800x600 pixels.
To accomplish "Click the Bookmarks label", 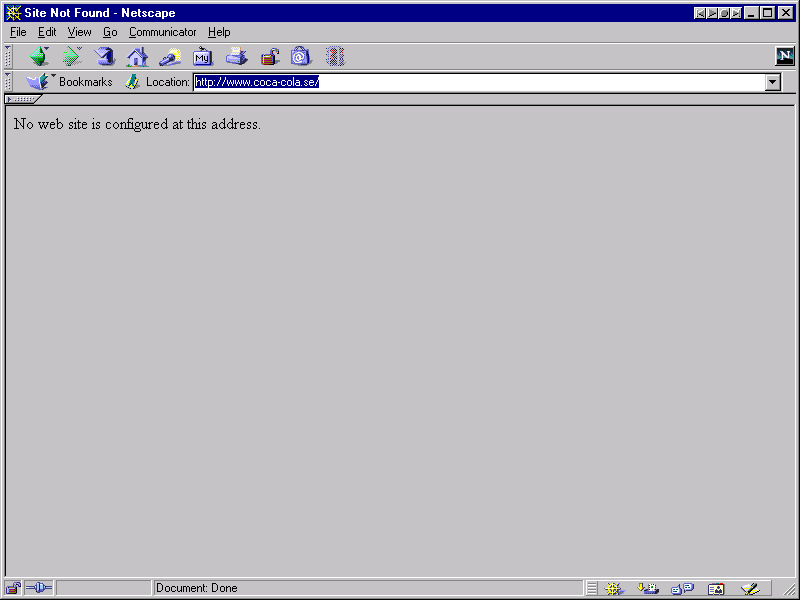I will (x=86, y=82).
